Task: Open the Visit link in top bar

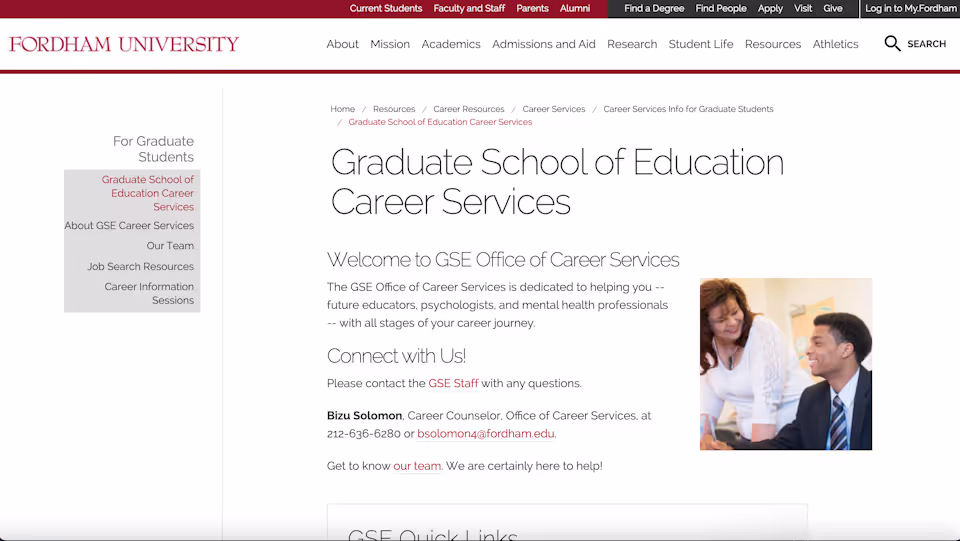Action: (803, 9)
